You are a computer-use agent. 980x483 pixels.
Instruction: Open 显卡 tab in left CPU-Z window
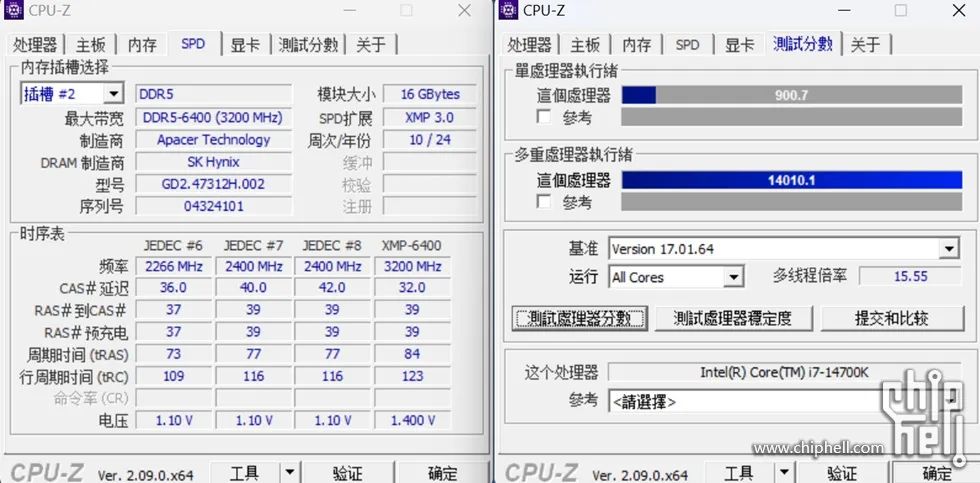tap(246, 44)
